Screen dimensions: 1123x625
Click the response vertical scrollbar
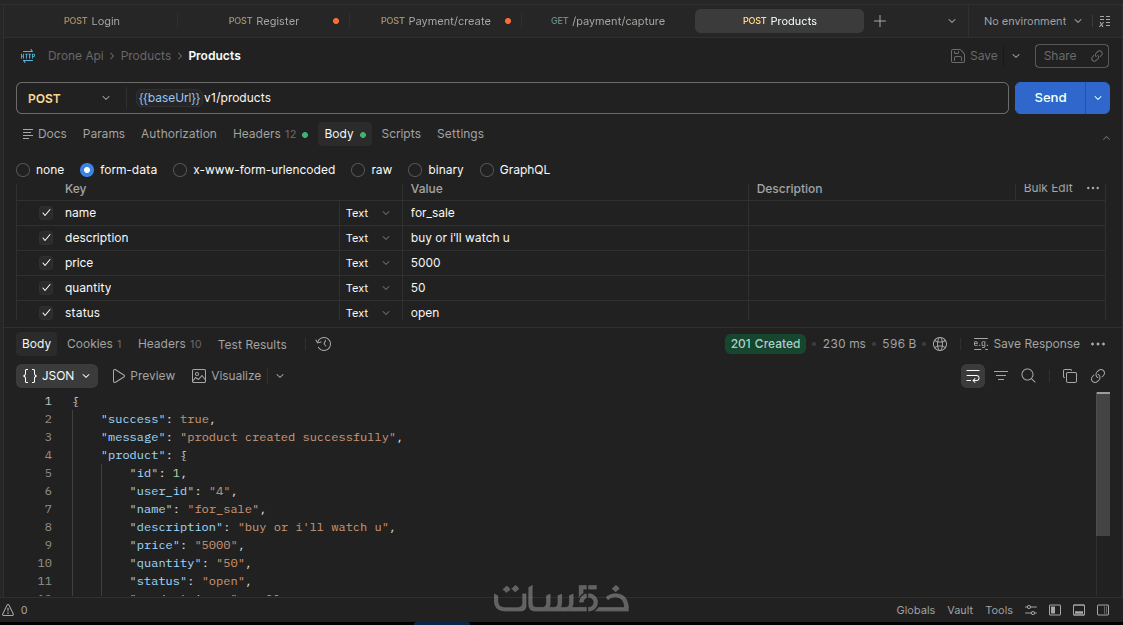coord(1103,464)
